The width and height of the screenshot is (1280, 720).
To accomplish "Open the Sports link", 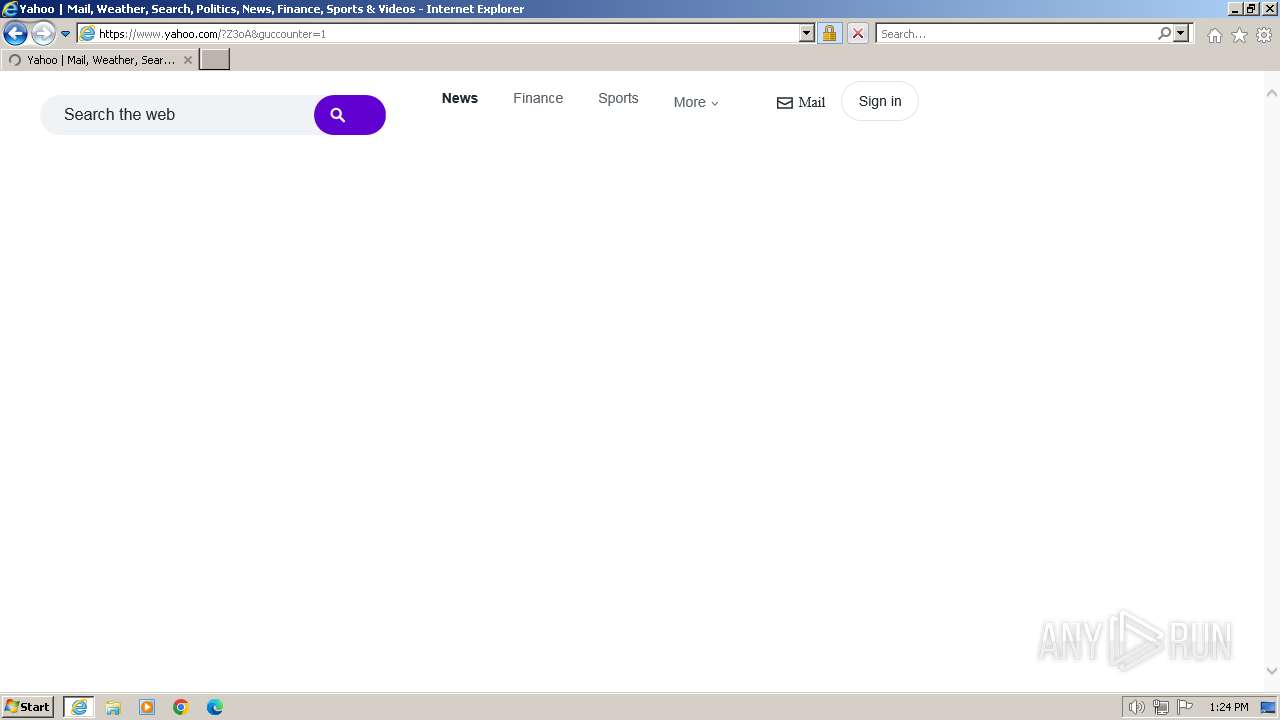I will (618, 98).
